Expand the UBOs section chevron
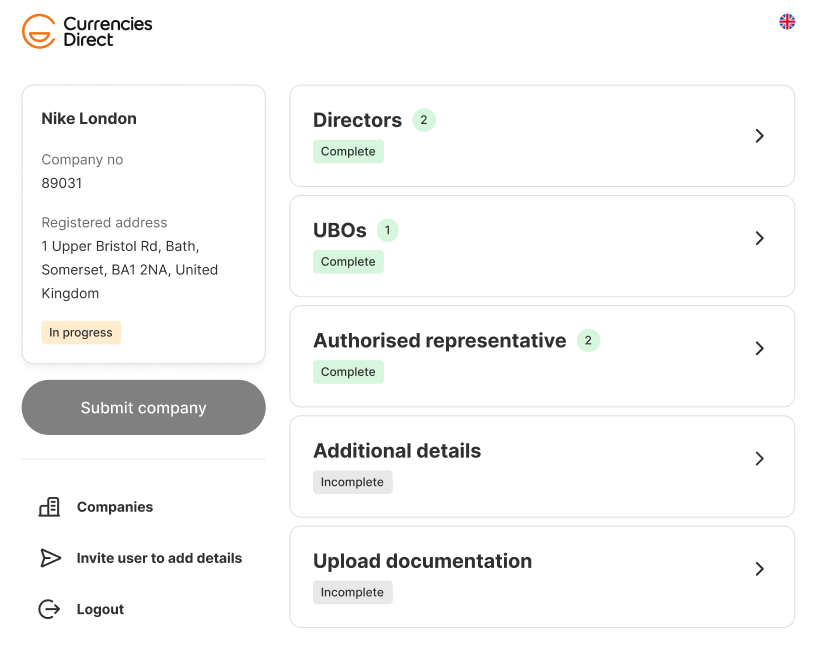 [x=759, y=238]
